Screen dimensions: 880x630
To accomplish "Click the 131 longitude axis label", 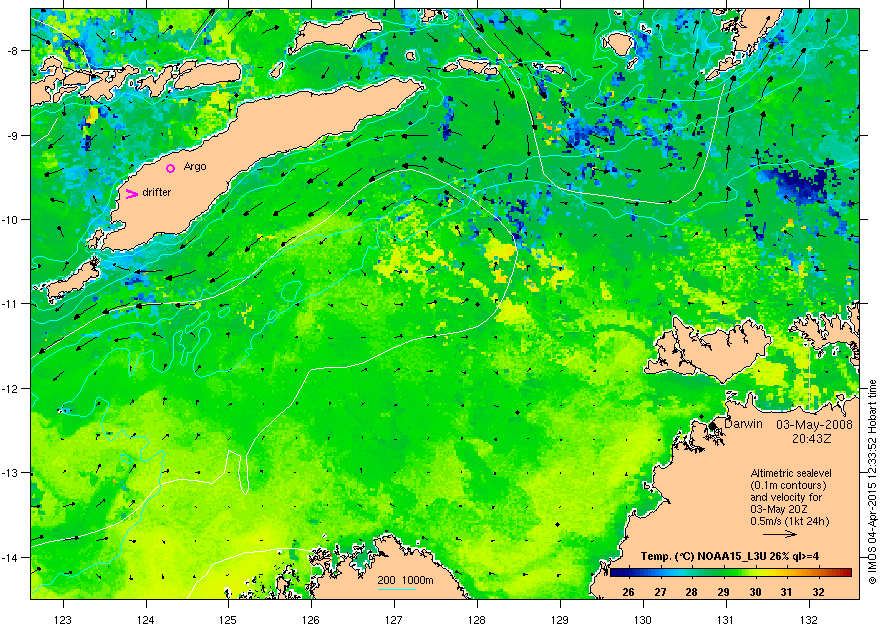I will pyautogui.click(x=726, y=620).
